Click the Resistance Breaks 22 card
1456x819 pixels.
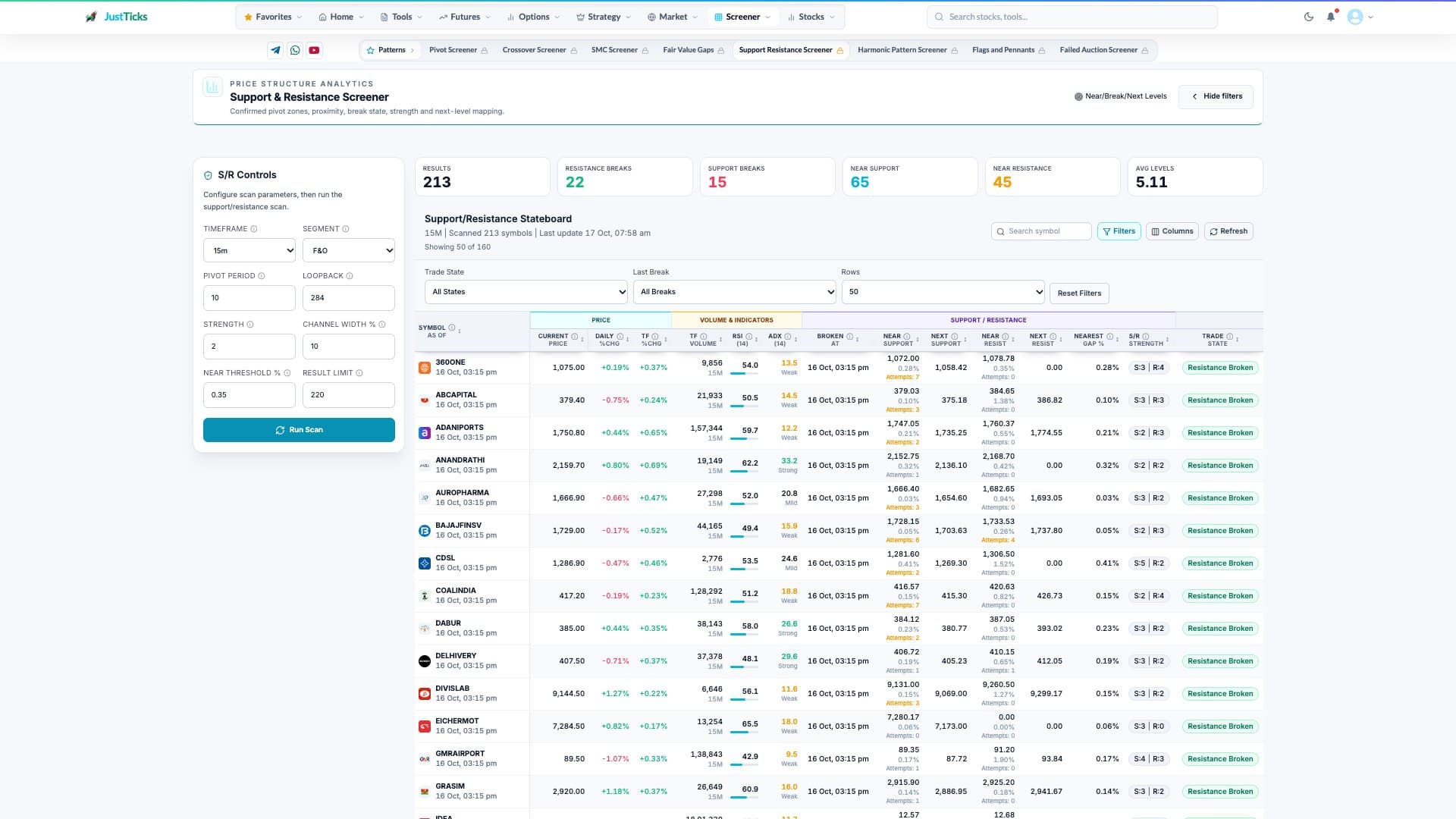625,177
